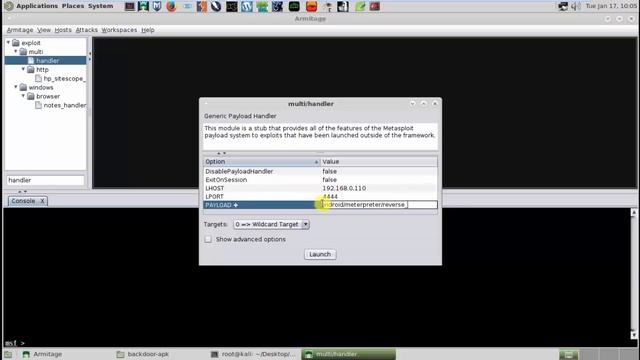Open the white feather launcher on the panel

tap(216, 6)
